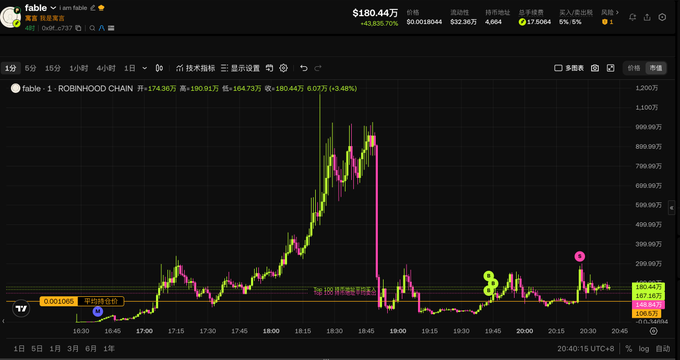
Task: Click the TradingView logo on the chart
Action: pyautogui.click(x=21, y=308)
